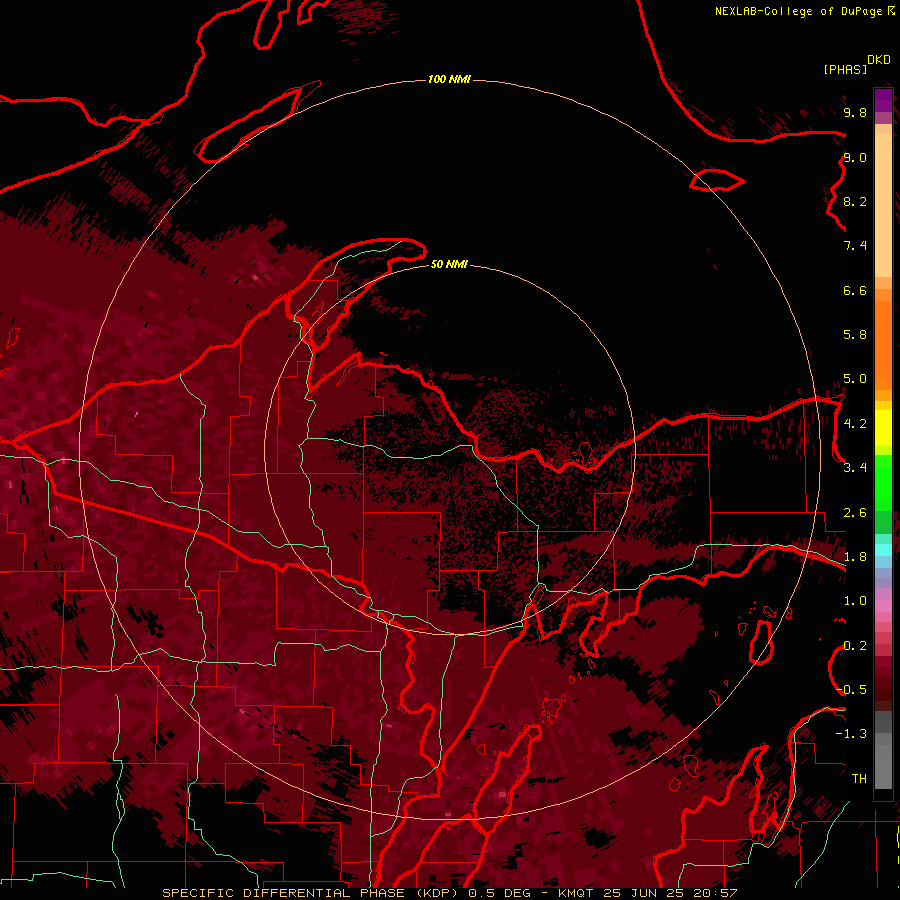Click the 5.8 value on the color scale

tap(854, 335)
